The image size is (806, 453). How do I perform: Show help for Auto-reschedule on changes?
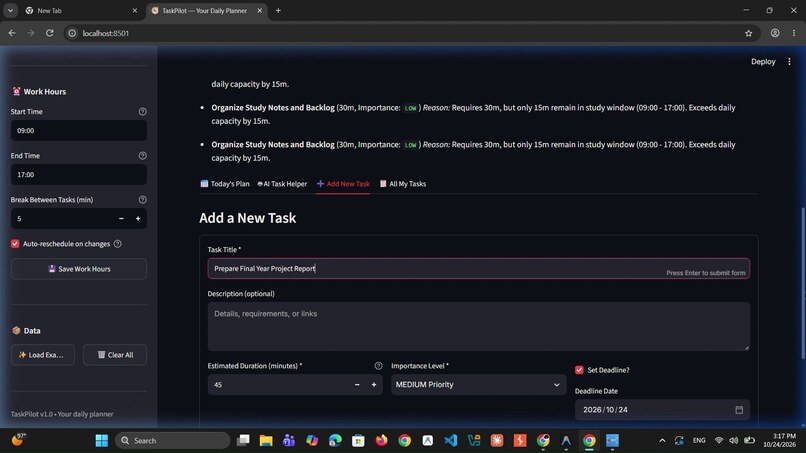coord(118,244)
